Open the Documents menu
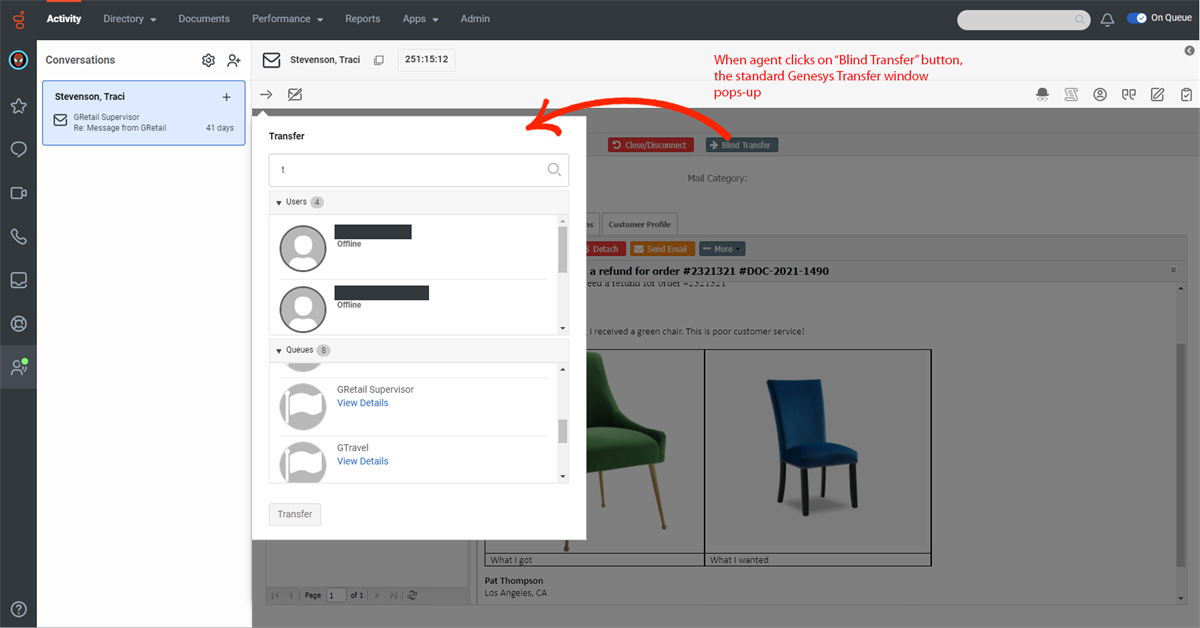Image resolution: width=1200 pixels, height=628 pixels. (204, 19)
